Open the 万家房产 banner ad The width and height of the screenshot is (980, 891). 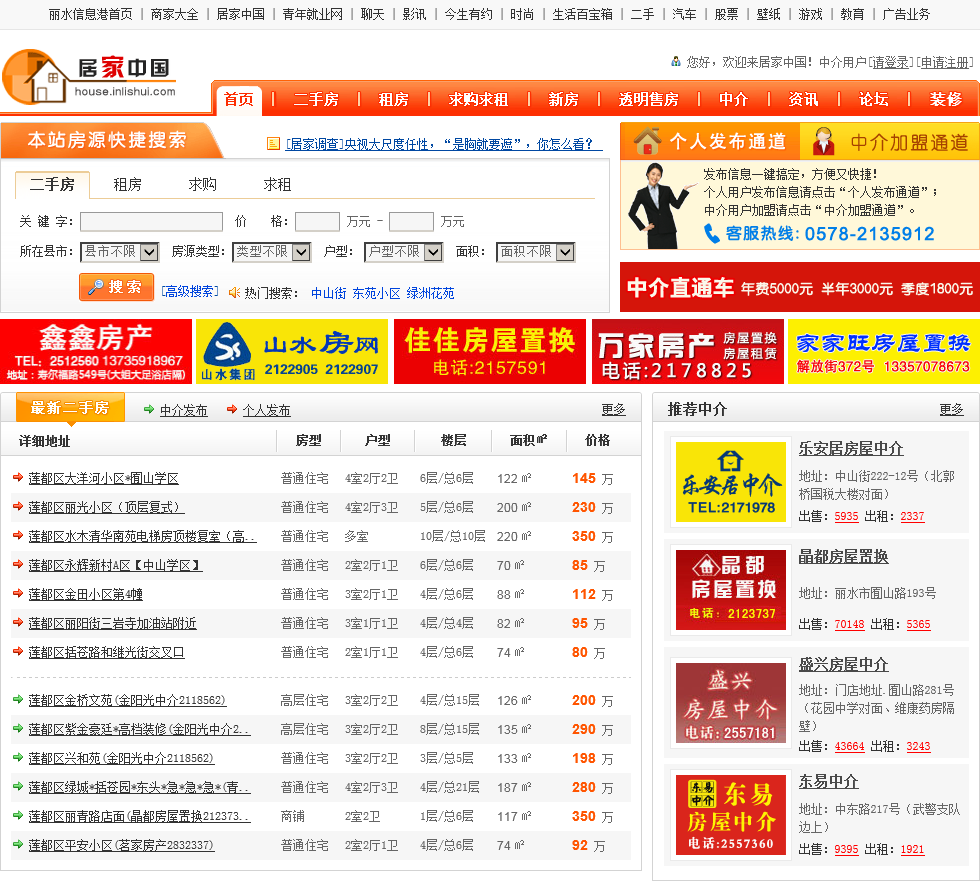point(688,351)
